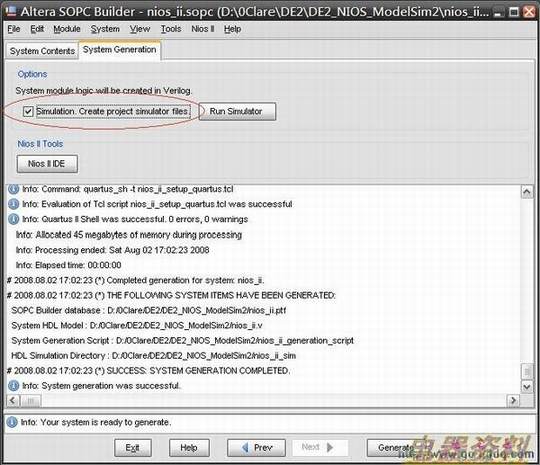This screenshot has height=465, width=540.
Task: Switch to System Contents tab
Action: [42, 51]
